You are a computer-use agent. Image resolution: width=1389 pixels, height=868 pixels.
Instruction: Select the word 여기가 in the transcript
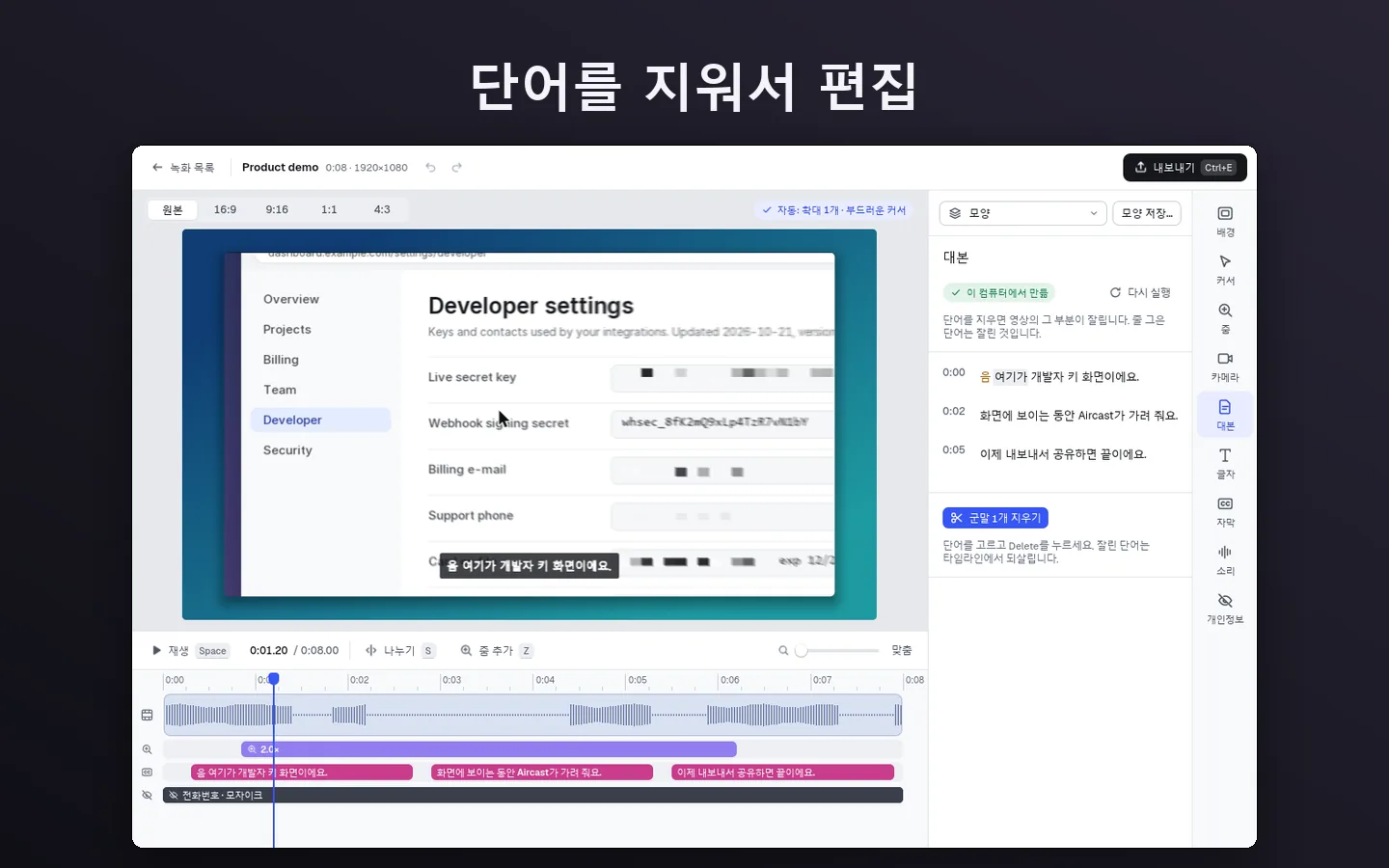point(1011,377)
